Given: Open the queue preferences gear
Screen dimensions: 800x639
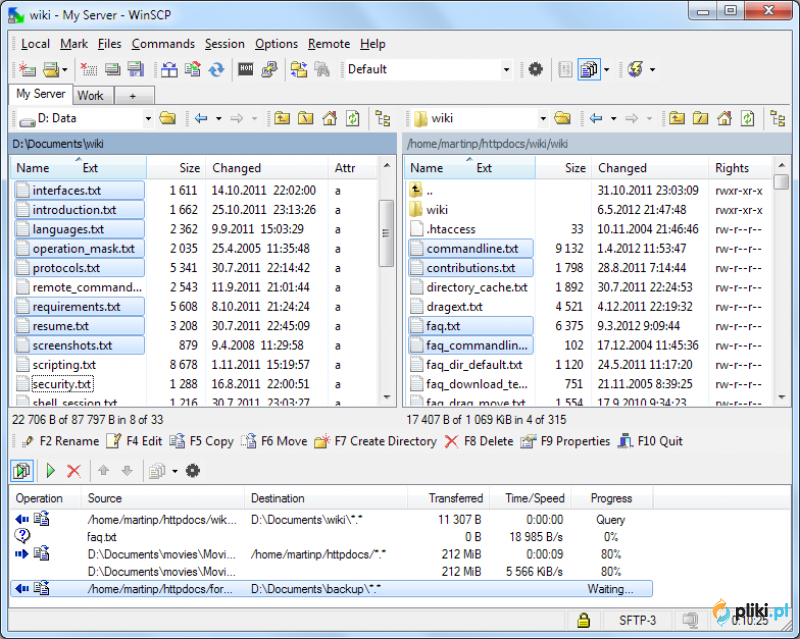Looking at the screenshot, I should coord(192,471).
